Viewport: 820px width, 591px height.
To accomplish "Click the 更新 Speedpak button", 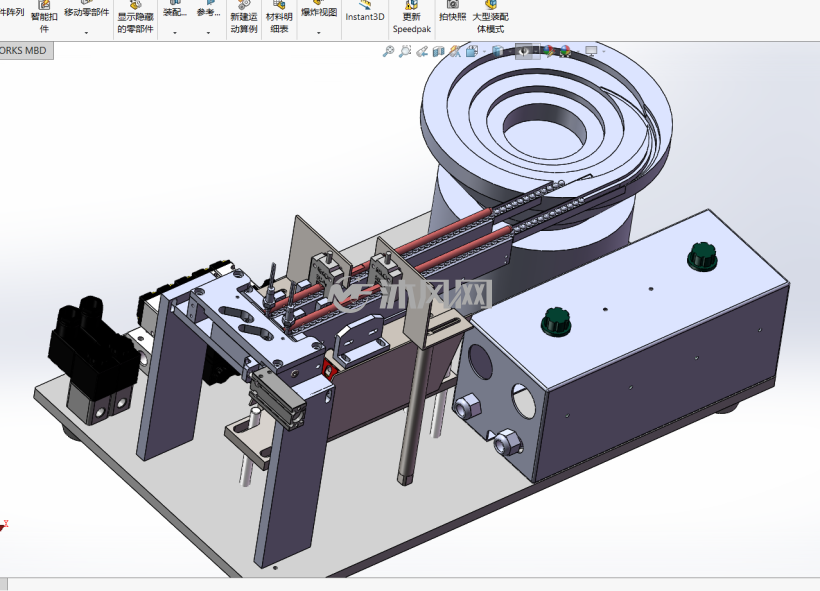I will click(412, 18).
